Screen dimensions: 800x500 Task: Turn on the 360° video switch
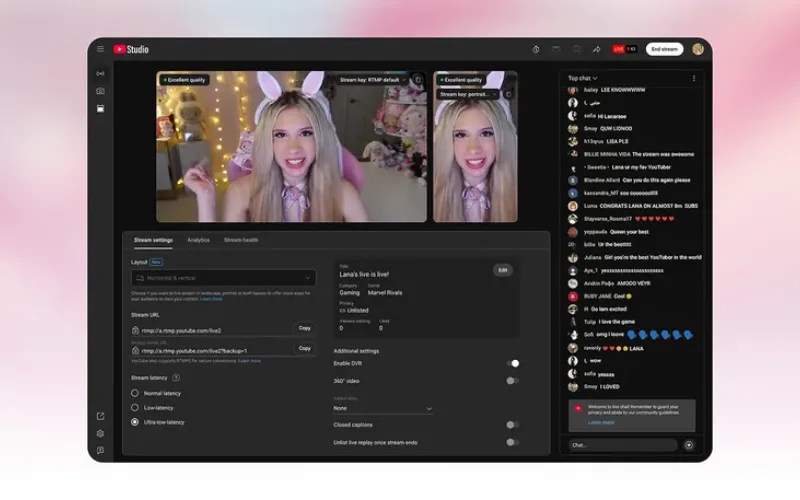[x=512, y=380]
